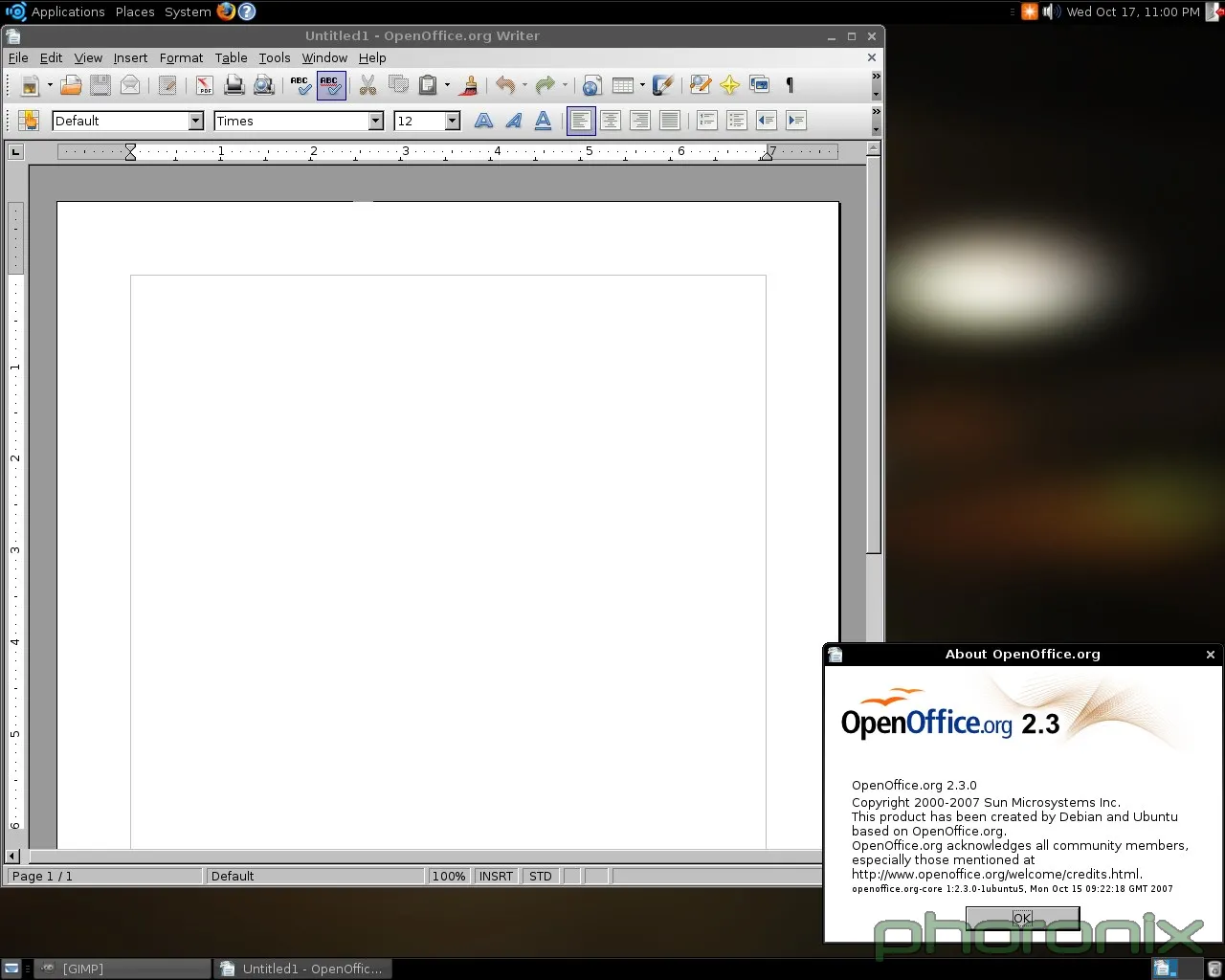Open the View menu
This screenshot has height=980, width=1225.
88,57
